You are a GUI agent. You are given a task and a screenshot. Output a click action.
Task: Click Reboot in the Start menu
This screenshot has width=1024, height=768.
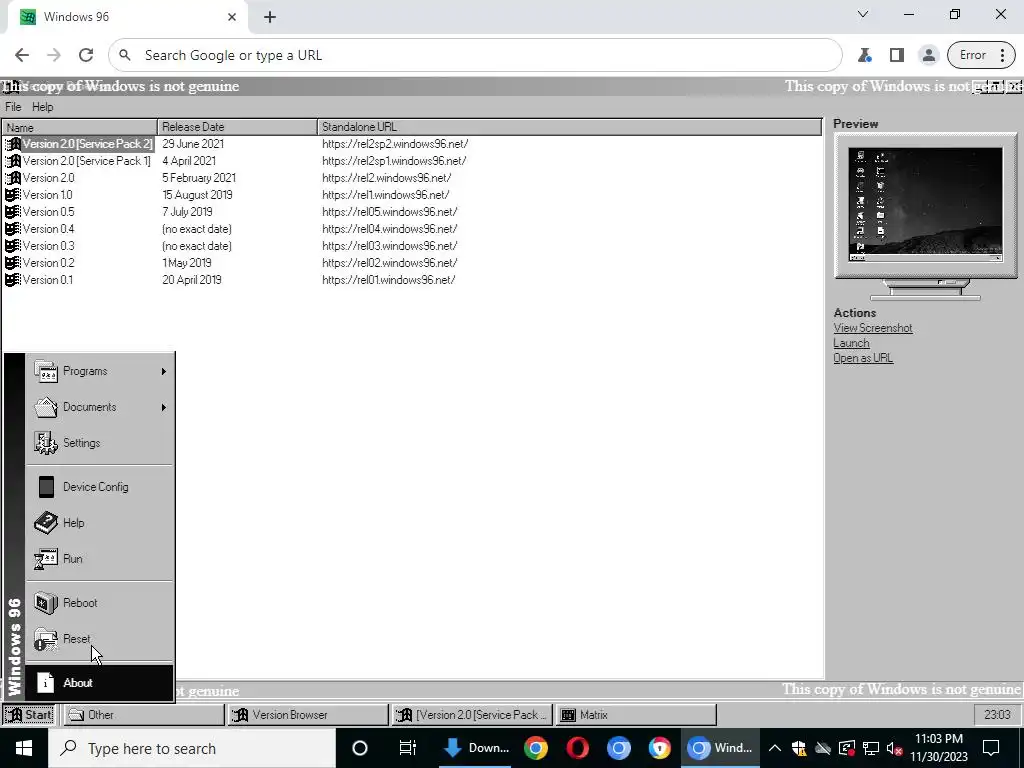click(x=100, y=603)
